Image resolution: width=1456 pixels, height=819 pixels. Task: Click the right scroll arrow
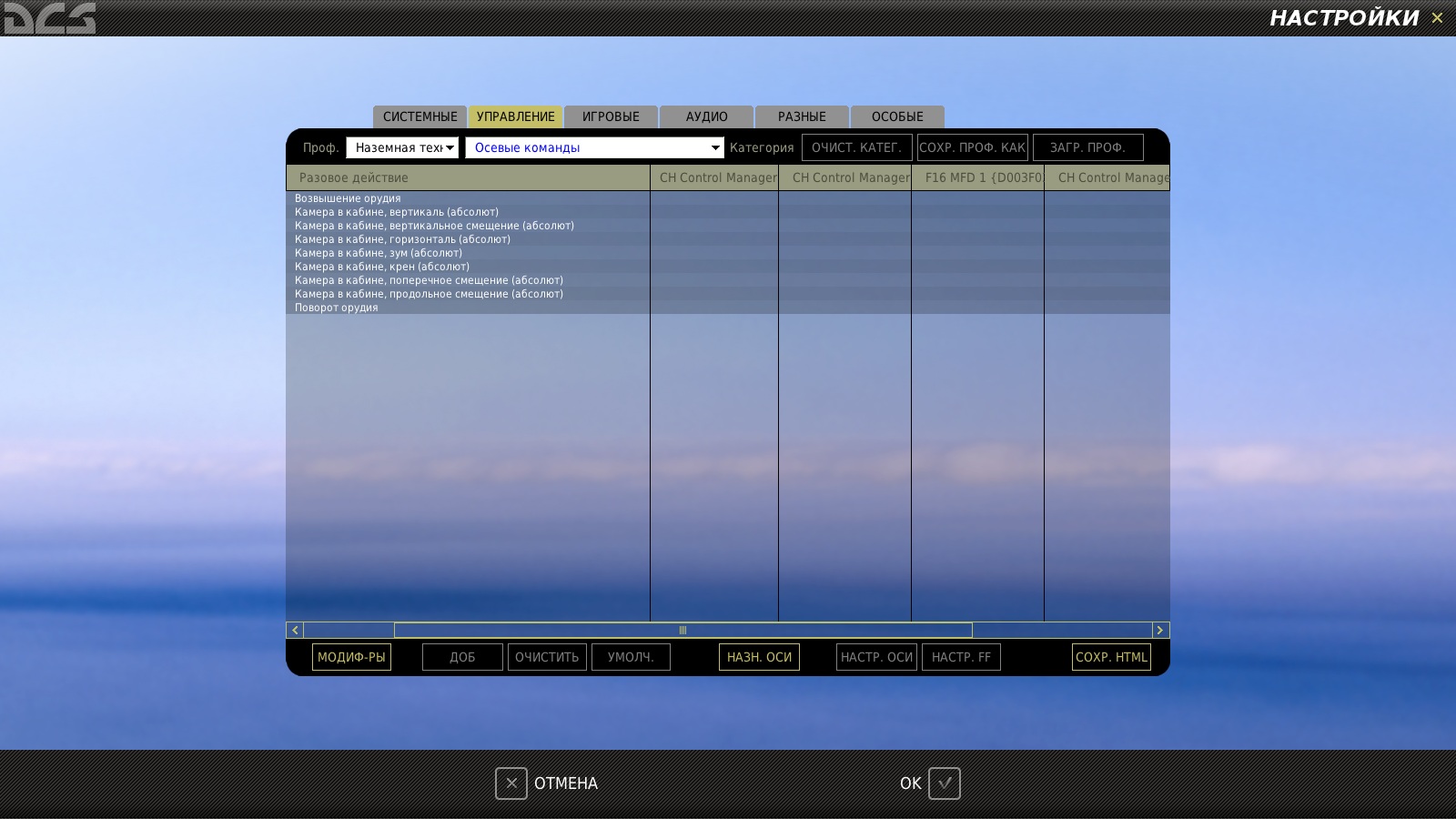1160,630
